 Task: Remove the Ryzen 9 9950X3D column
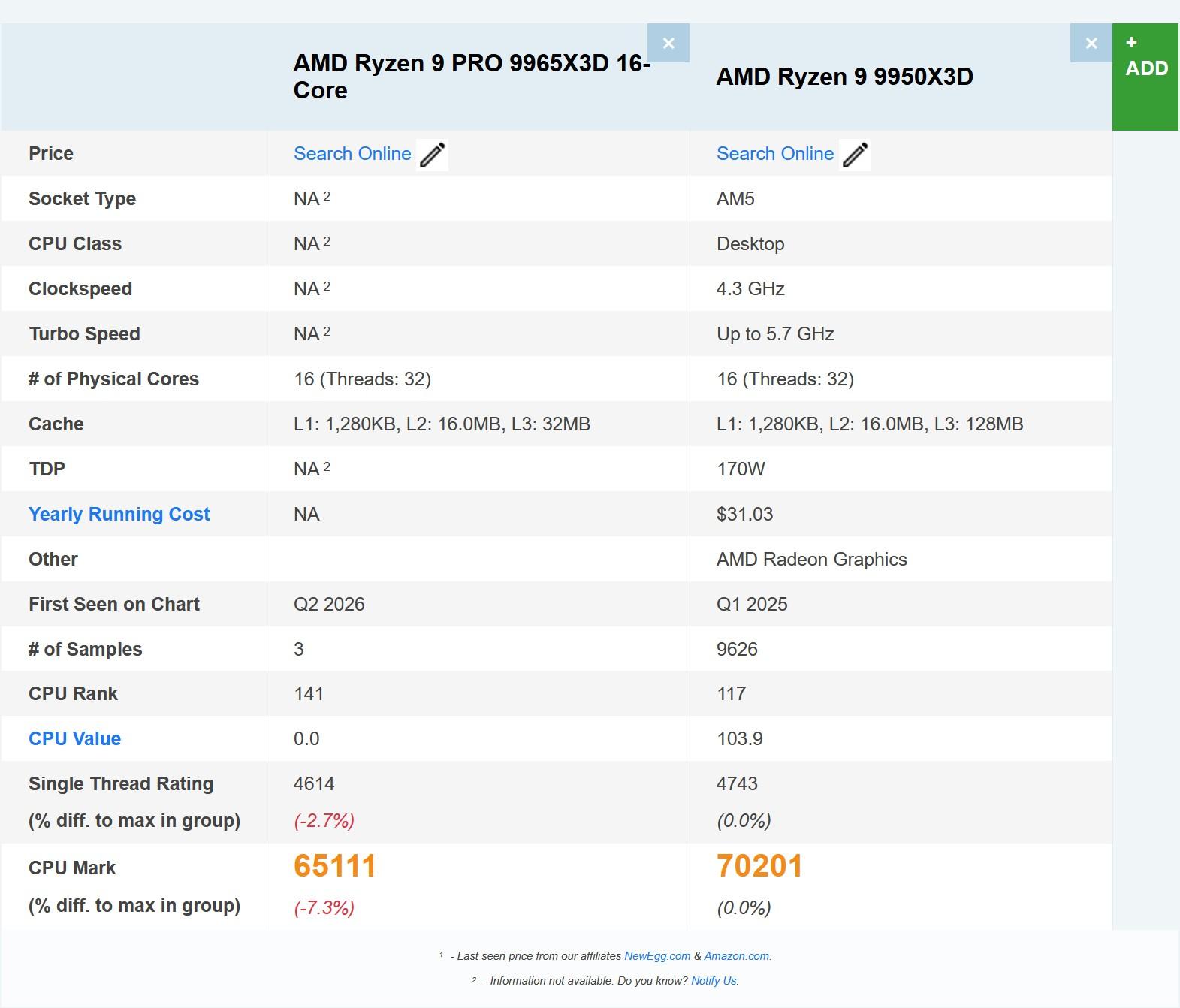coord(1091,43)
